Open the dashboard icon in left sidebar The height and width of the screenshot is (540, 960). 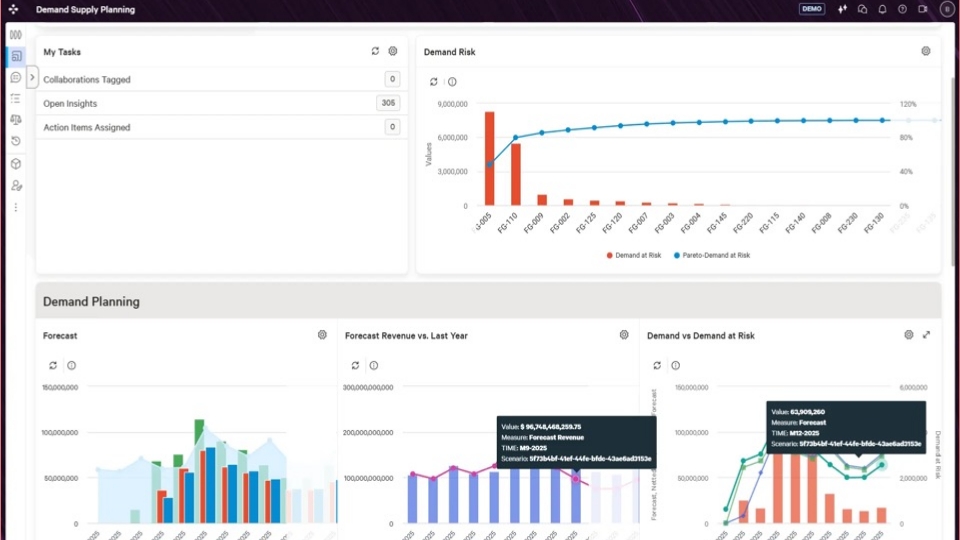[17, 56]
